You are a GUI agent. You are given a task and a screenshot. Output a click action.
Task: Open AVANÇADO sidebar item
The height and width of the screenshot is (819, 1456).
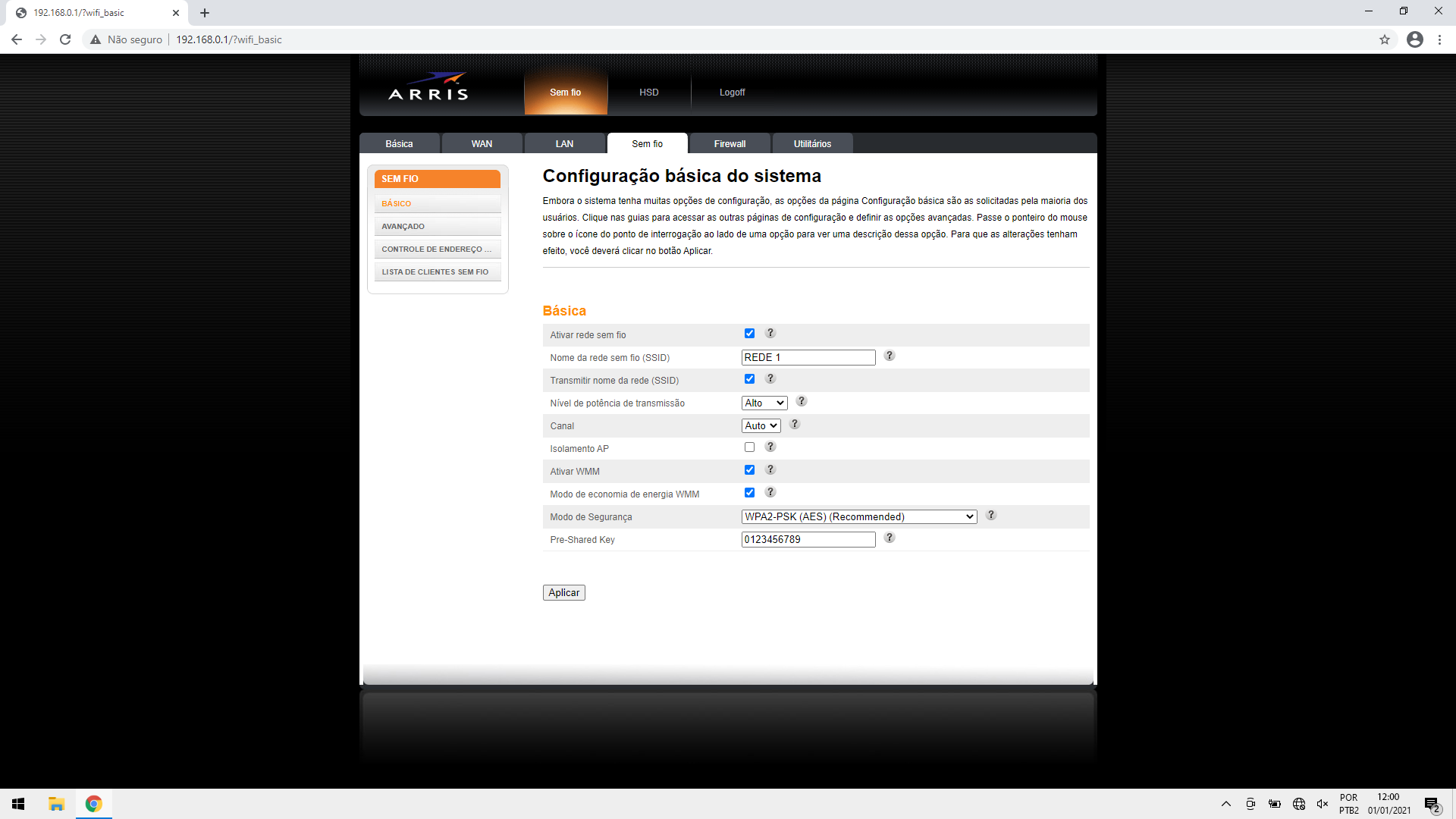(438, 226)
